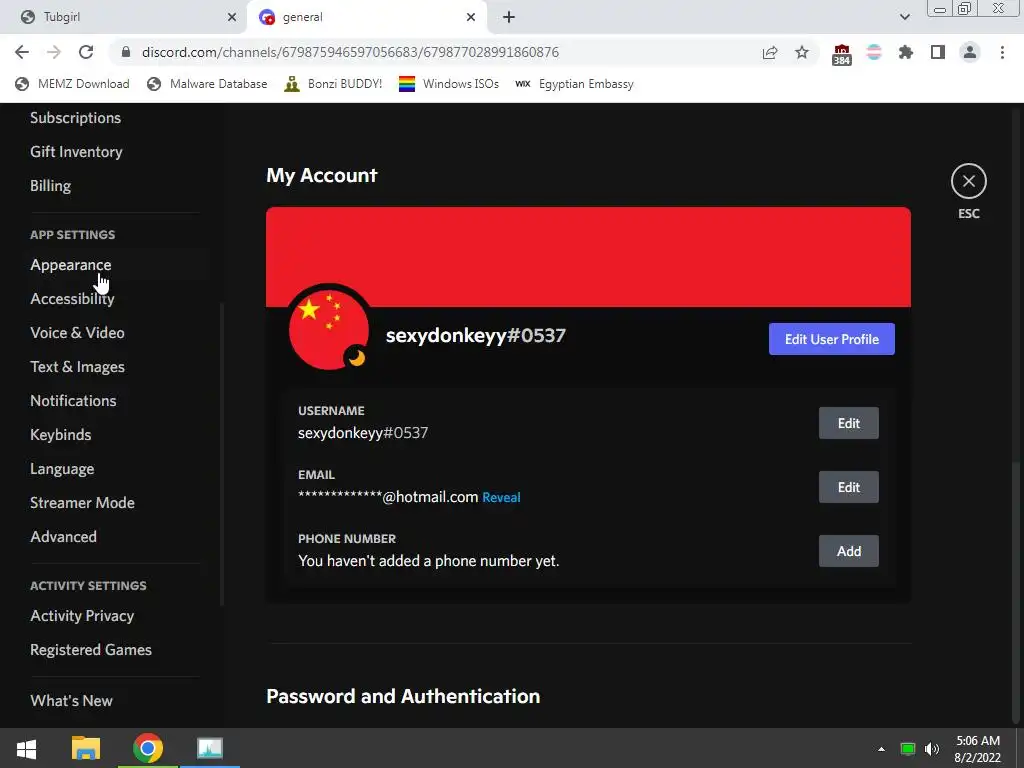1024x768 pixels.
Task: Reload the page using the refresh icon
Action: point(86,52)
